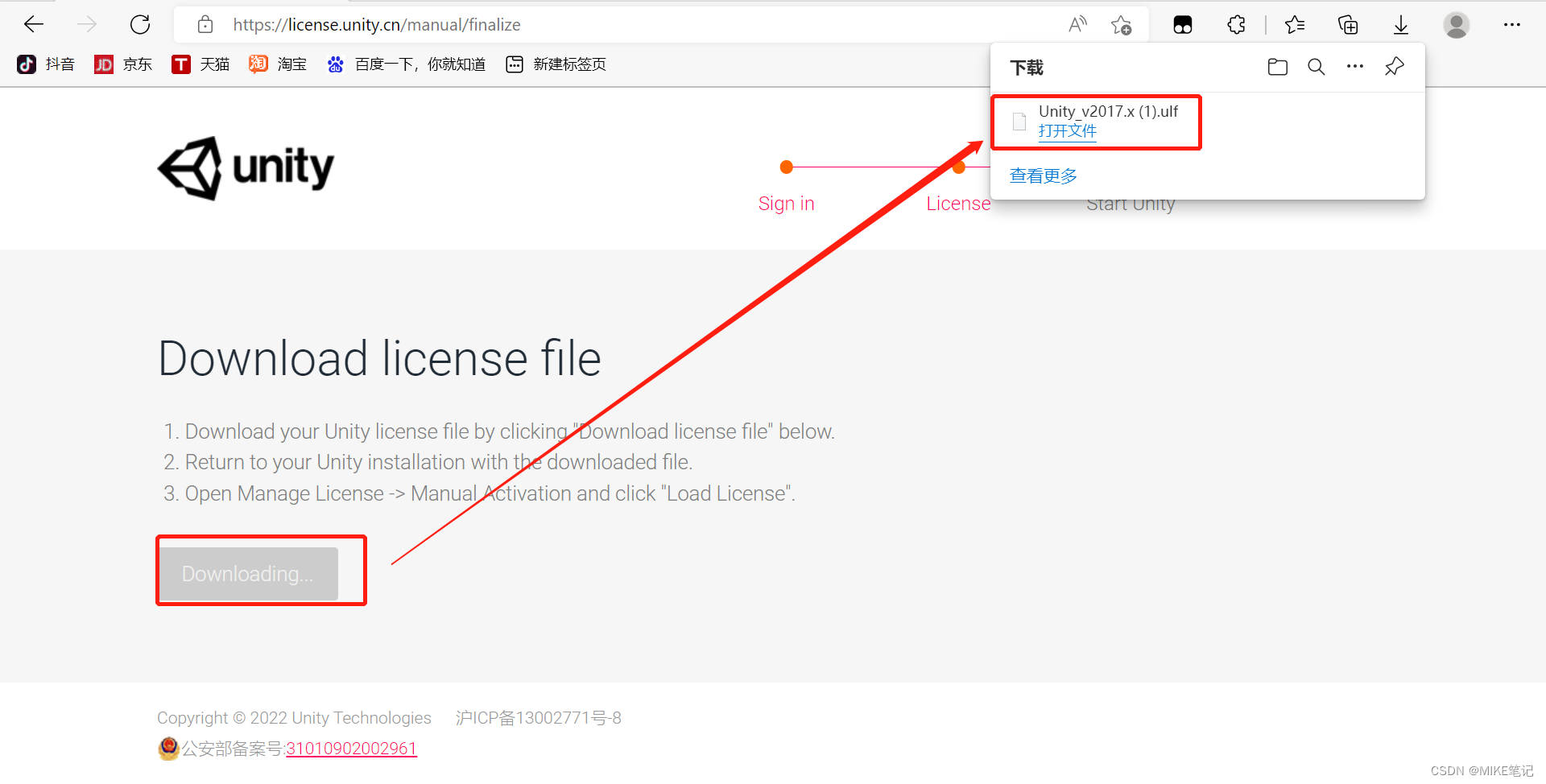Open the user profile avatar
The height and width of the screenshot is (784, 1546).
point(1456,25)
